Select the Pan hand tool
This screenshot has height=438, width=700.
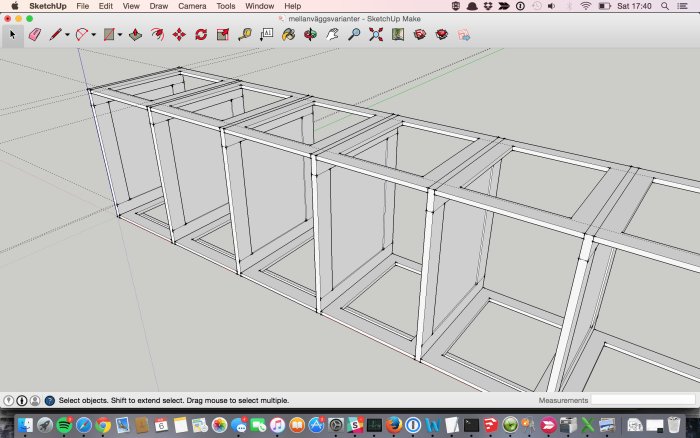click(332, 34)
